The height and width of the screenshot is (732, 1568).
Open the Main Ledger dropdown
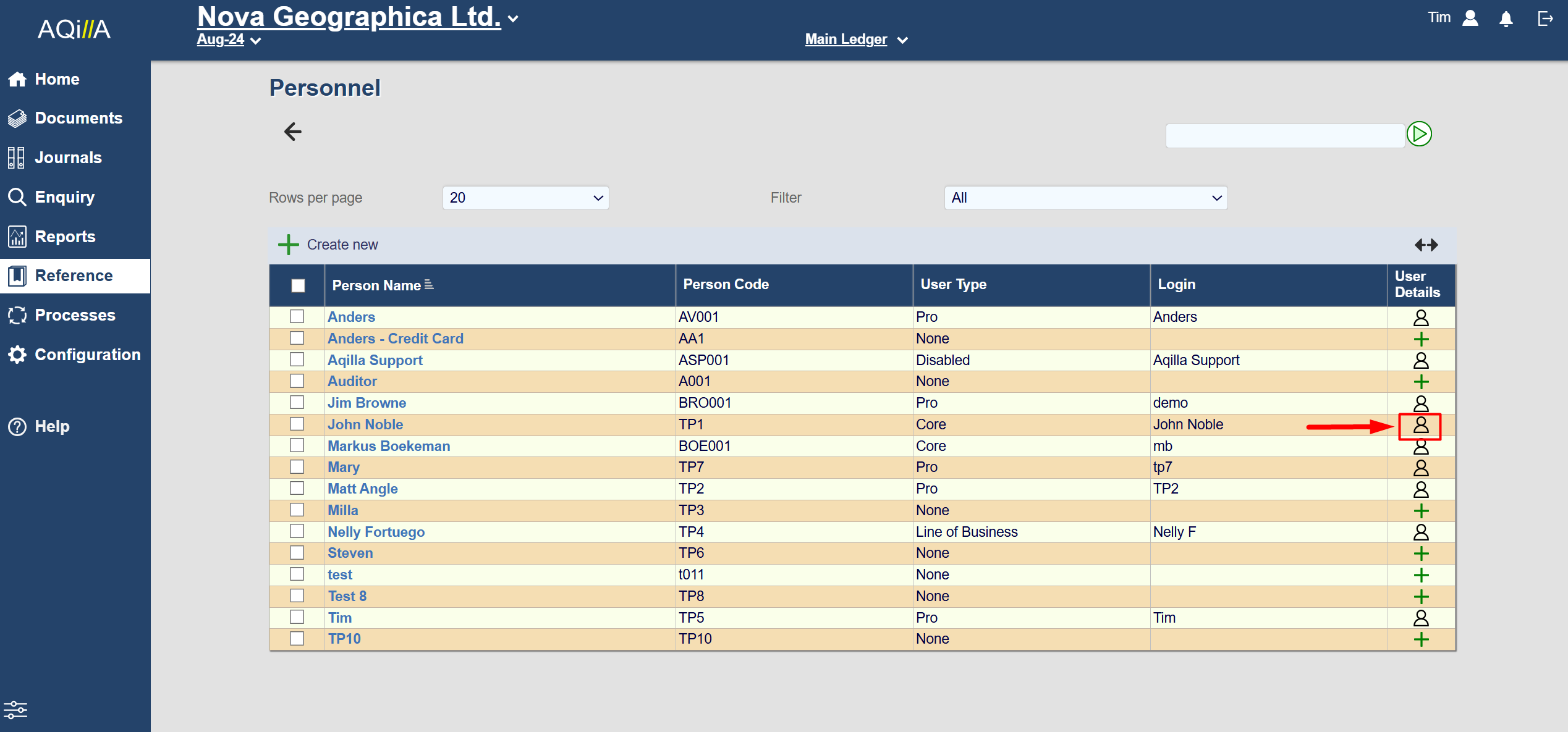tap(856, 40)
